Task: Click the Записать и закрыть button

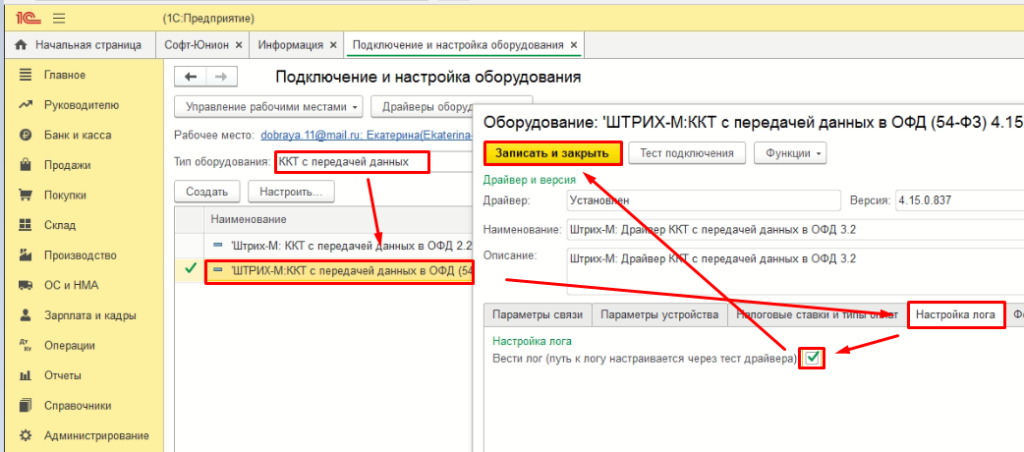Action: click(x=552, y=153)
